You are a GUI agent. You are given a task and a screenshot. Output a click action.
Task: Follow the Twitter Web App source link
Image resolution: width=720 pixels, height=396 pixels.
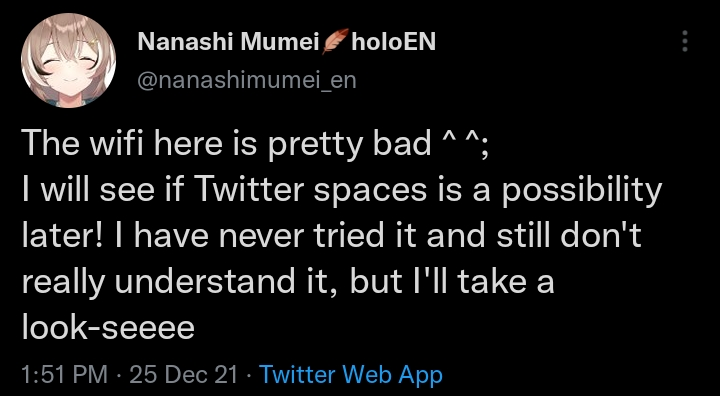(351, 374)
